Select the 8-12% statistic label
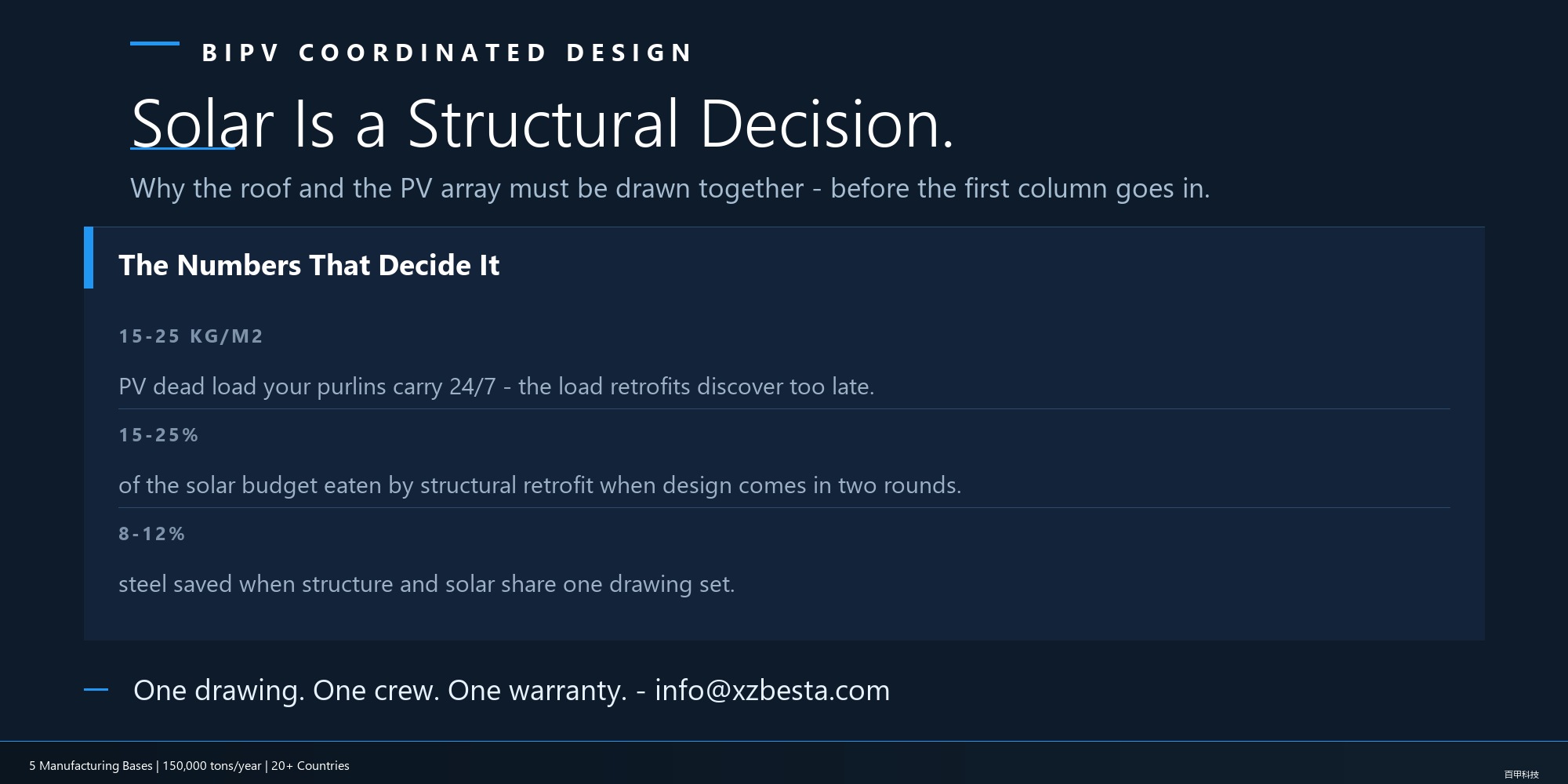1568x784 pixels. [151, 534]
